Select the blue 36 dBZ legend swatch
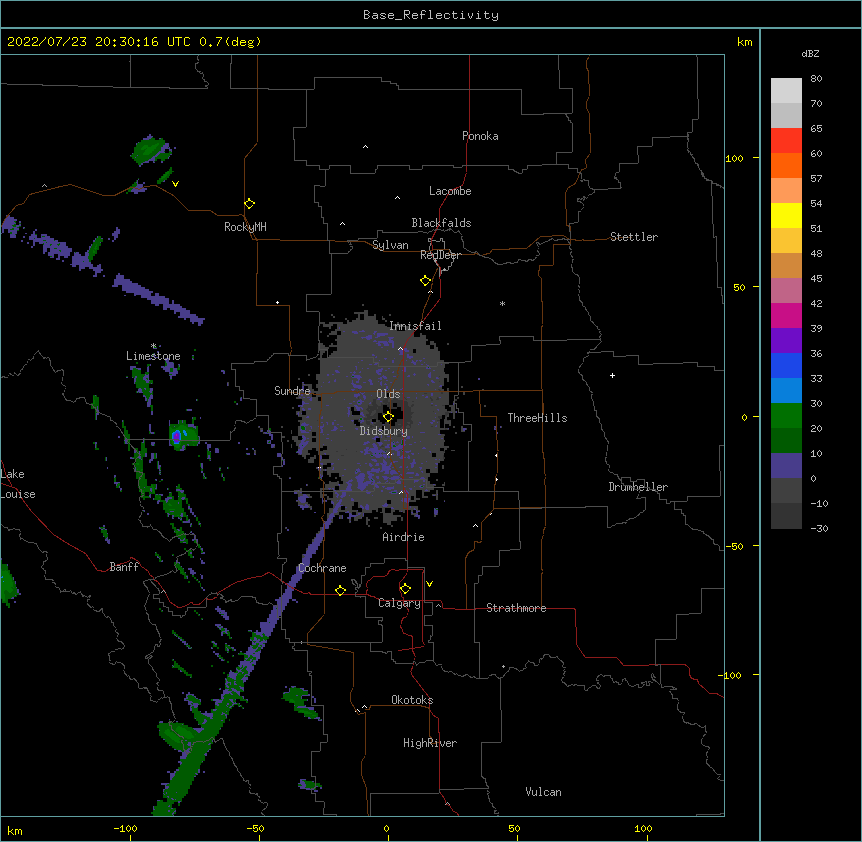The width and height of the screenshot is (862, 842). [786, 365]
